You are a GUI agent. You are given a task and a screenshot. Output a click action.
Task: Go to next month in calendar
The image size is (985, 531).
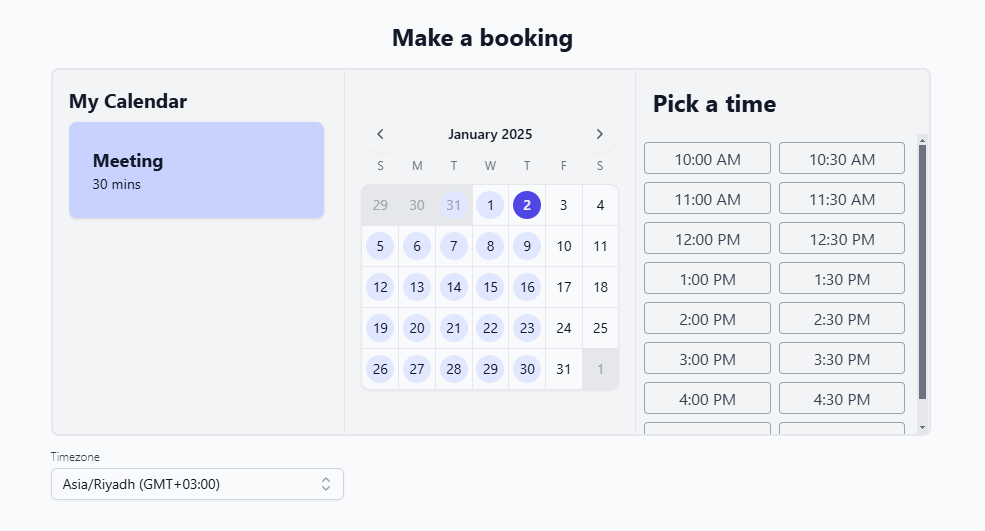[x=599, y=134]
